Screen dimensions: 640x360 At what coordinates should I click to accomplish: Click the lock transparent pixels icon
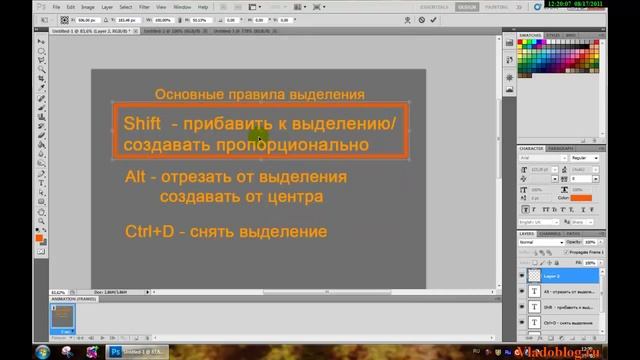[535, 263]
